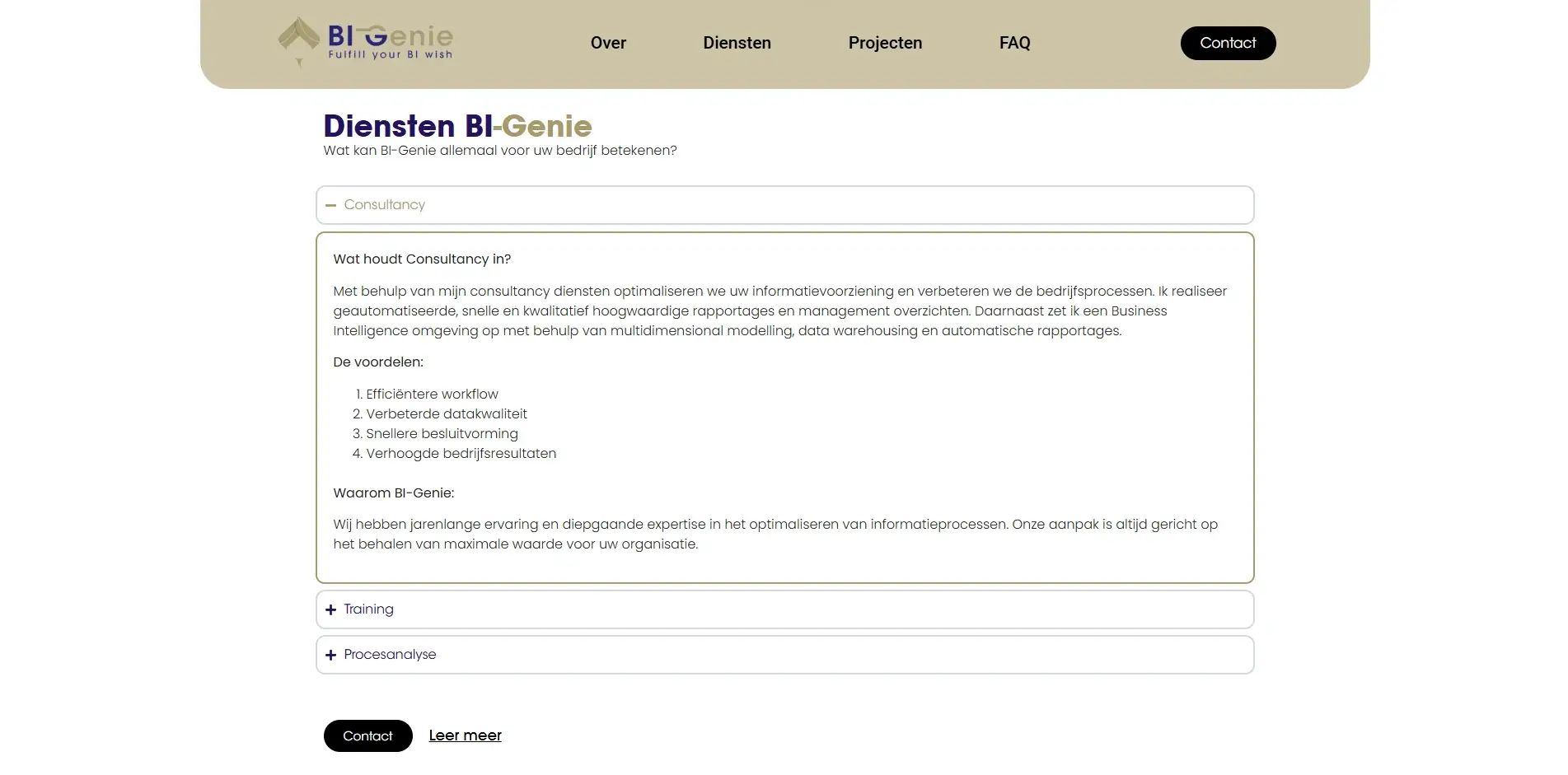Click the 'Wat houdt Consultancy in?' subheading
The width and height of the screenshot is (1568, 775).
click(x=422, y=259)
